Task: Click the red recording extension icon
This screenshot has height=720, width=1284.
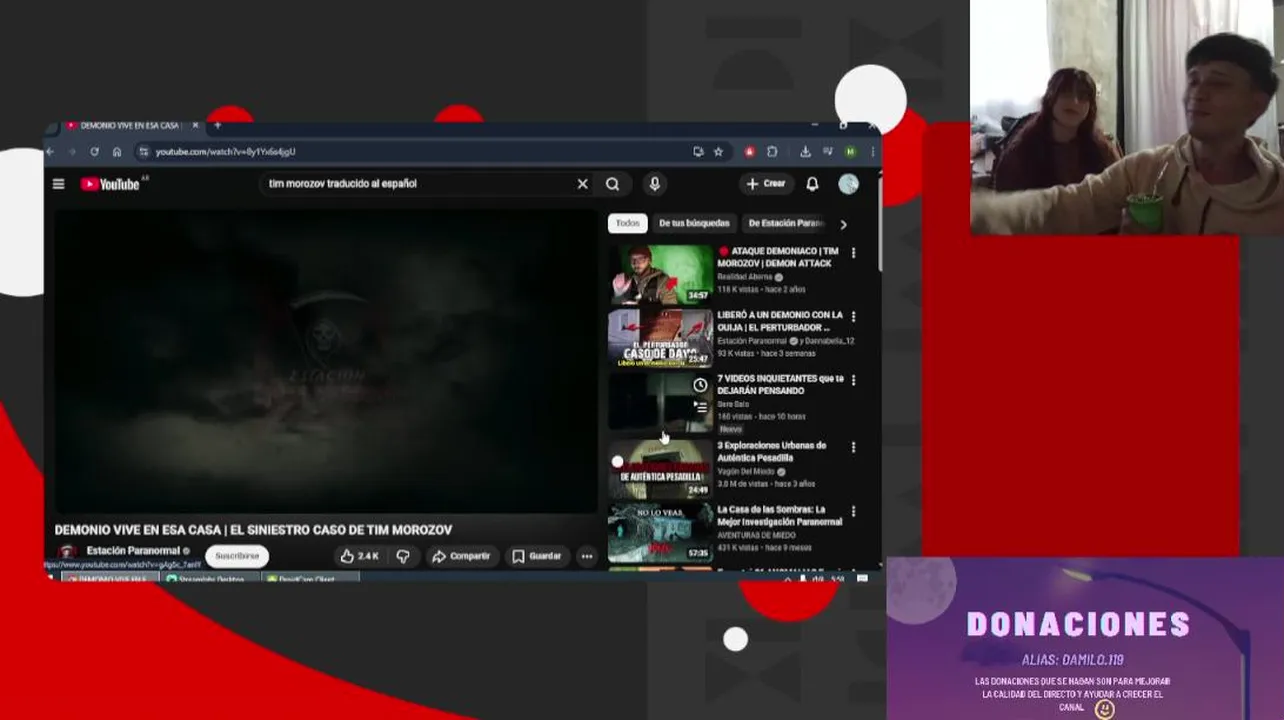Action: 749,152
